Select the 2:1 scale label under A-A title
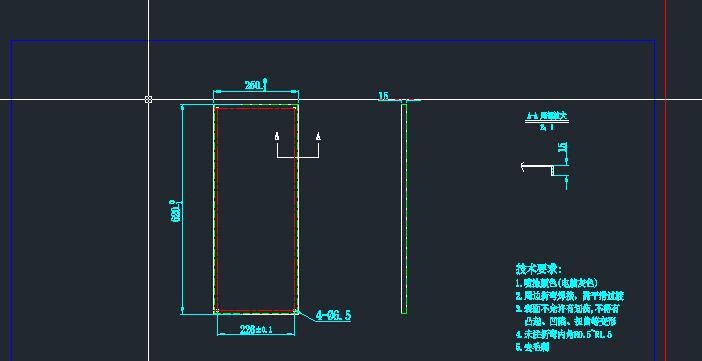Screen dimensions: 702x361 547,127
